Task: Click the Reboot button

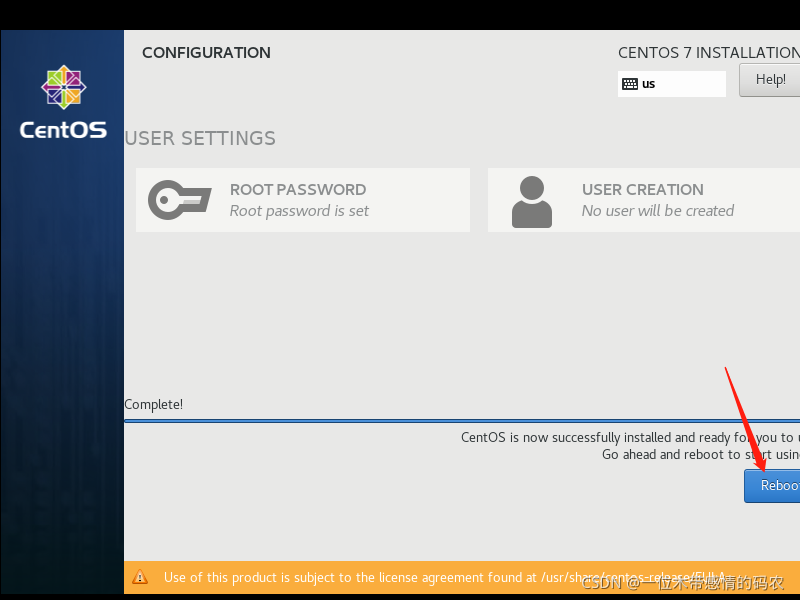Action: 773,486
